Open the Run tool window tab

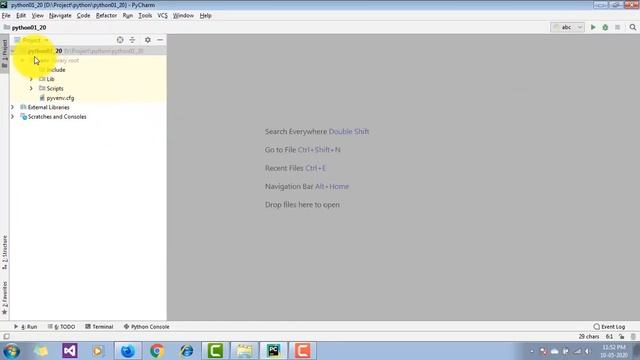point(26,327)
